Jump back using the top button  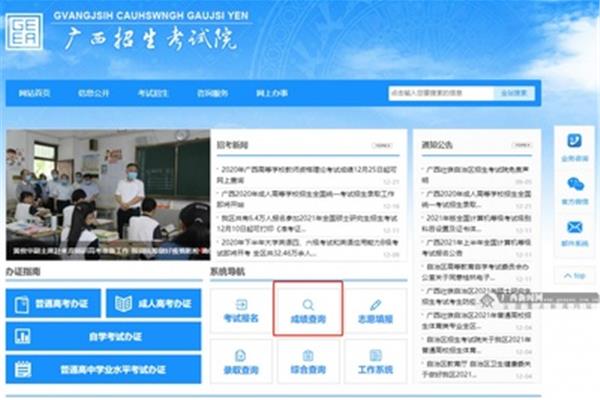(574, 276)
